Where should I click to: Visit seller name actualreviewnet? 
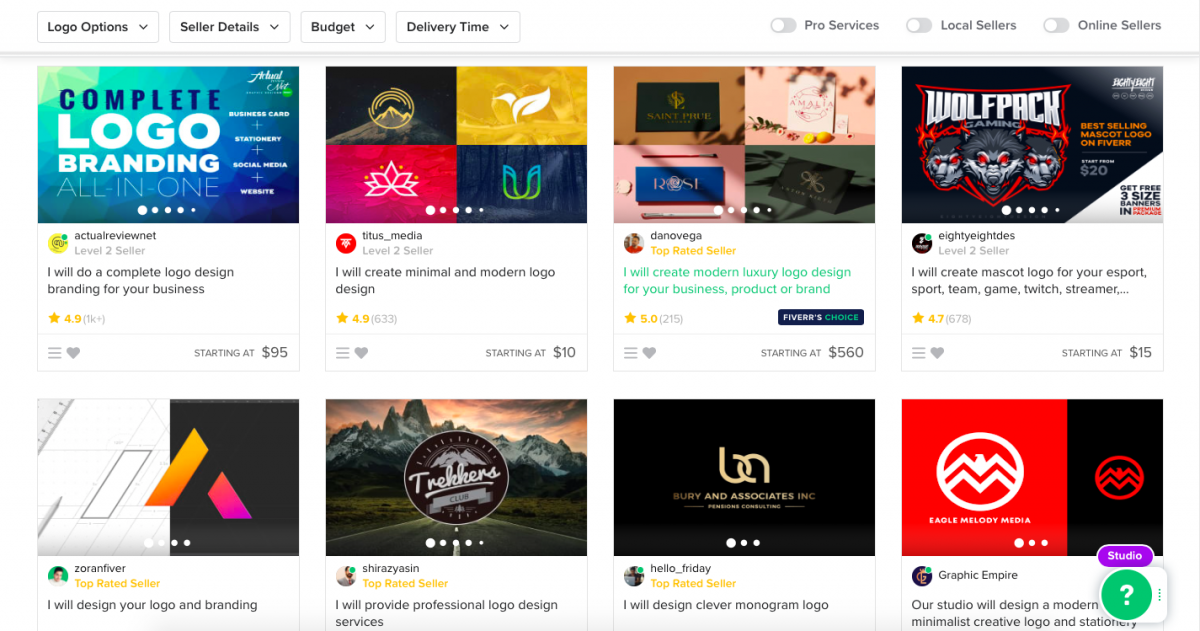point(115,236)
